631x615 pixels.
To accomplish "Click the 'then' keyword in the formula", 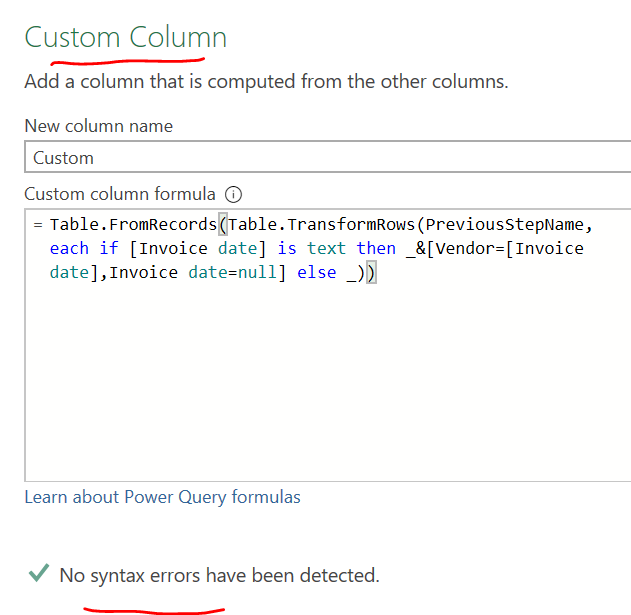I will coord(376,248).
